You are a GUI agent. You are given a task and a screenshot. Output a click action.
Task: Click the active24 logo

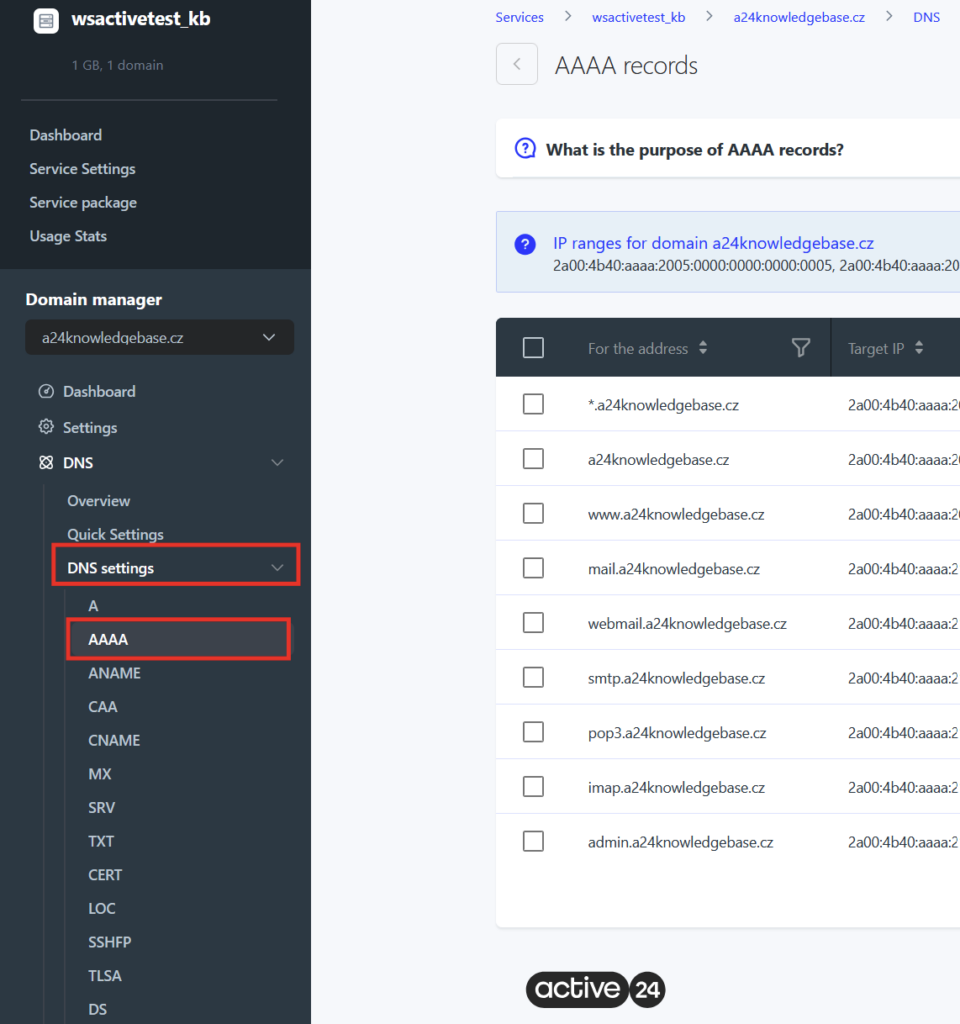click(596, 989)
